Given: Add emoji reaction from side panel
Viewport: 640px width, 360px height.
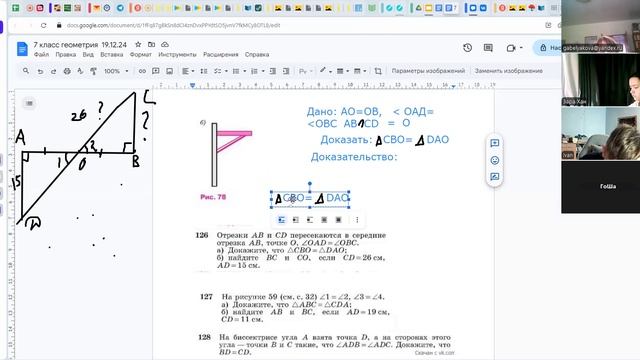Looking at the screenshot, I should pyautogui.click(x=495, y=160).
